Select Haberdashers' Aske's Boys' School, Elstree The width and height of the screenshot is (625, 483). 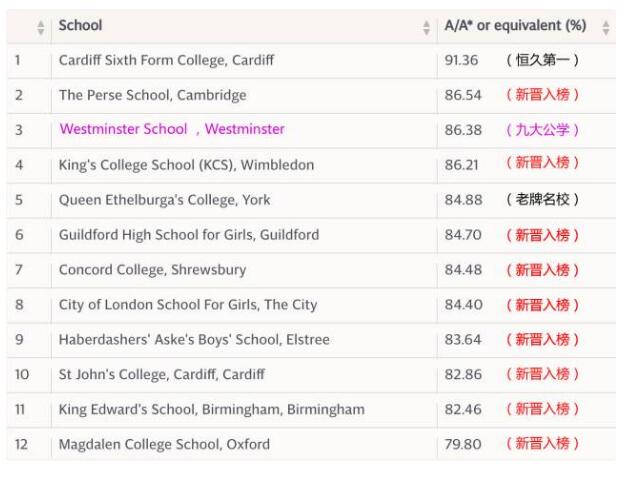point(194,340)
